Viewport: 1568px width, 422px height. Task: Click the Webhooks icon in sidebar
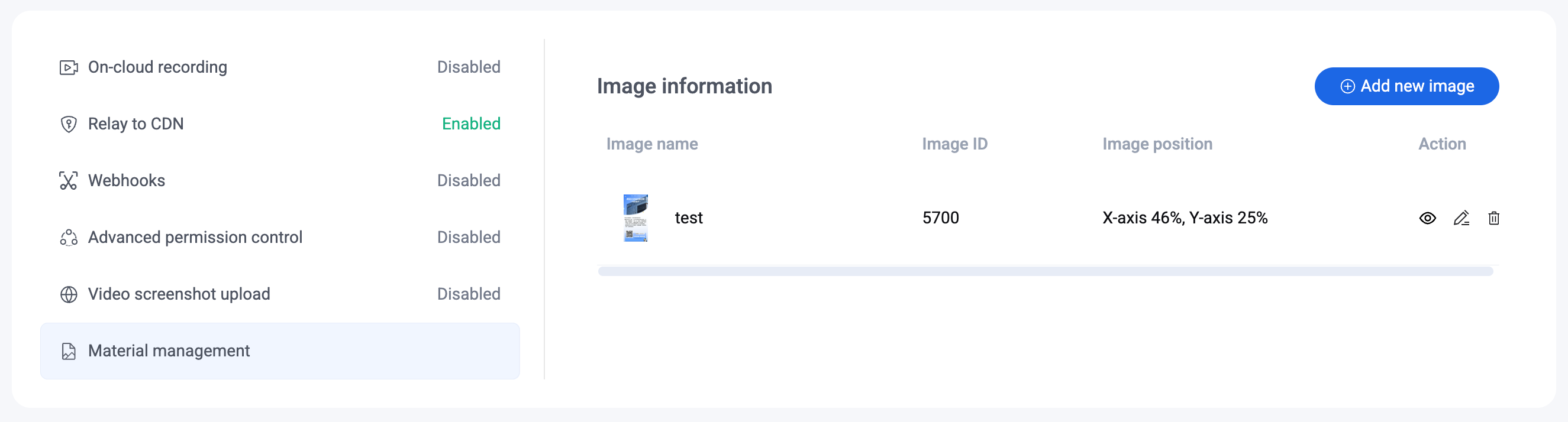pos(68,181)
